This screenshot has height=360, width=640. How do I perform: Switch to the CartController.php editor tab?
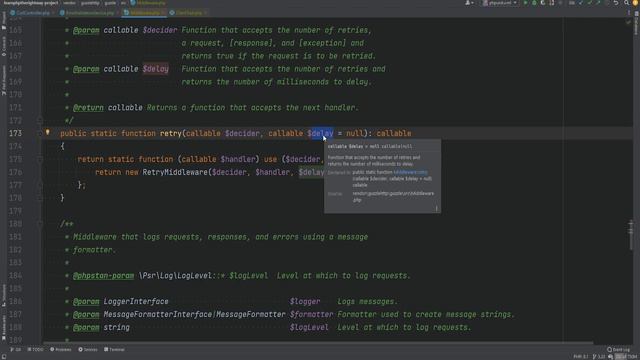33,13
